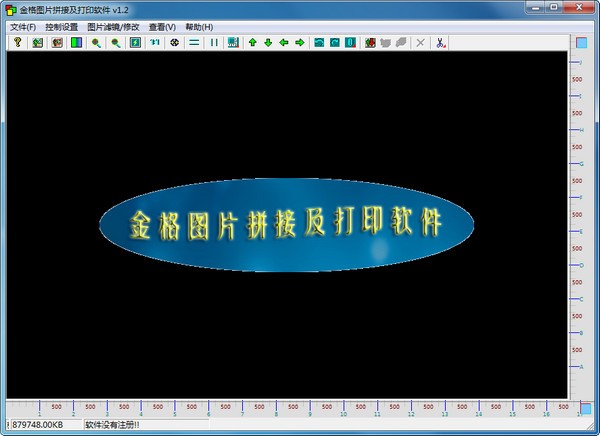Click the blue square above vertical ruler
600x436 pixels.
[x=580, y=43]
